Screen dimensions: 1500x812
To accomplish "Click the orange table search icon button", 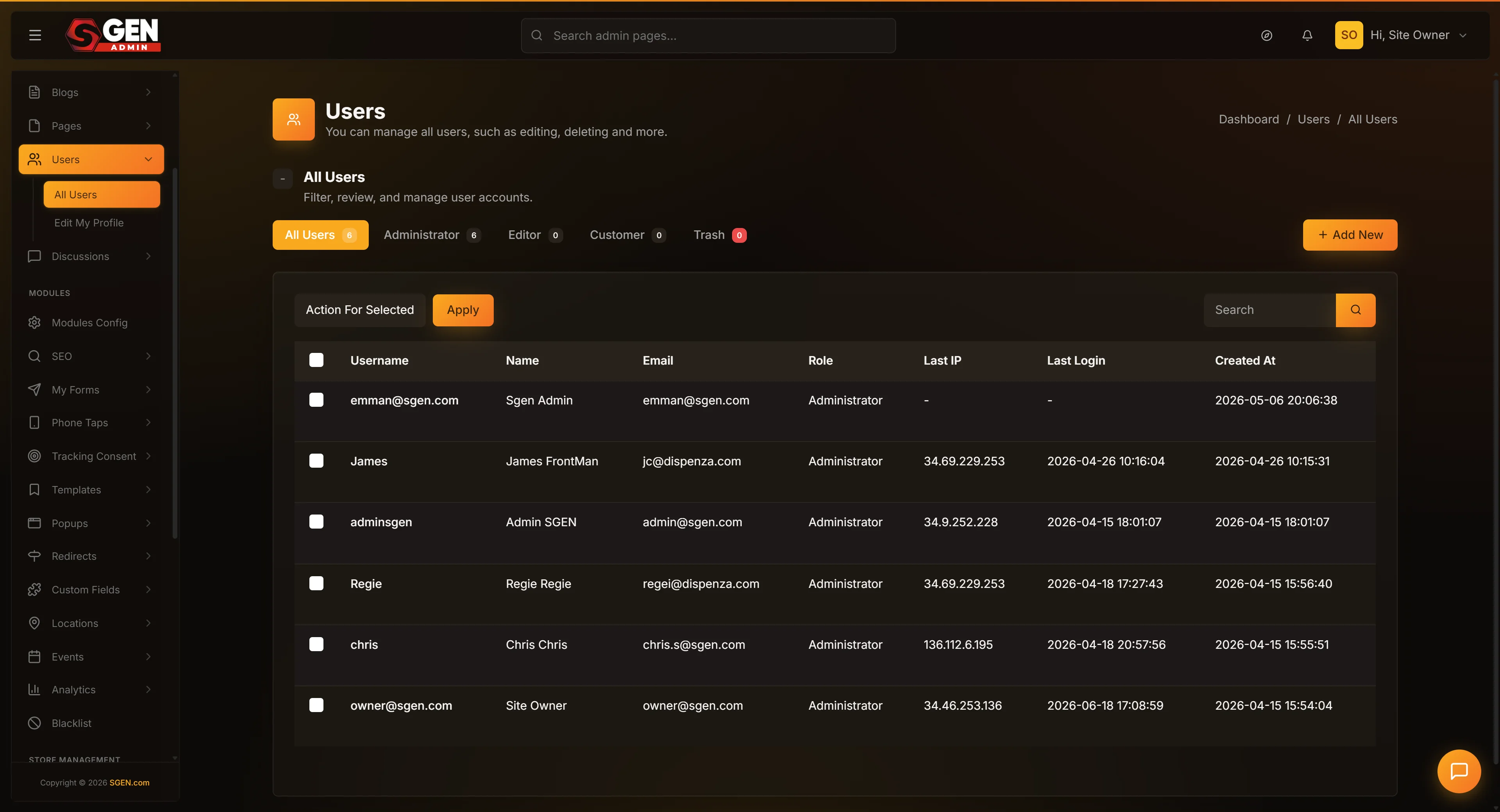I will coord(1355,310).
